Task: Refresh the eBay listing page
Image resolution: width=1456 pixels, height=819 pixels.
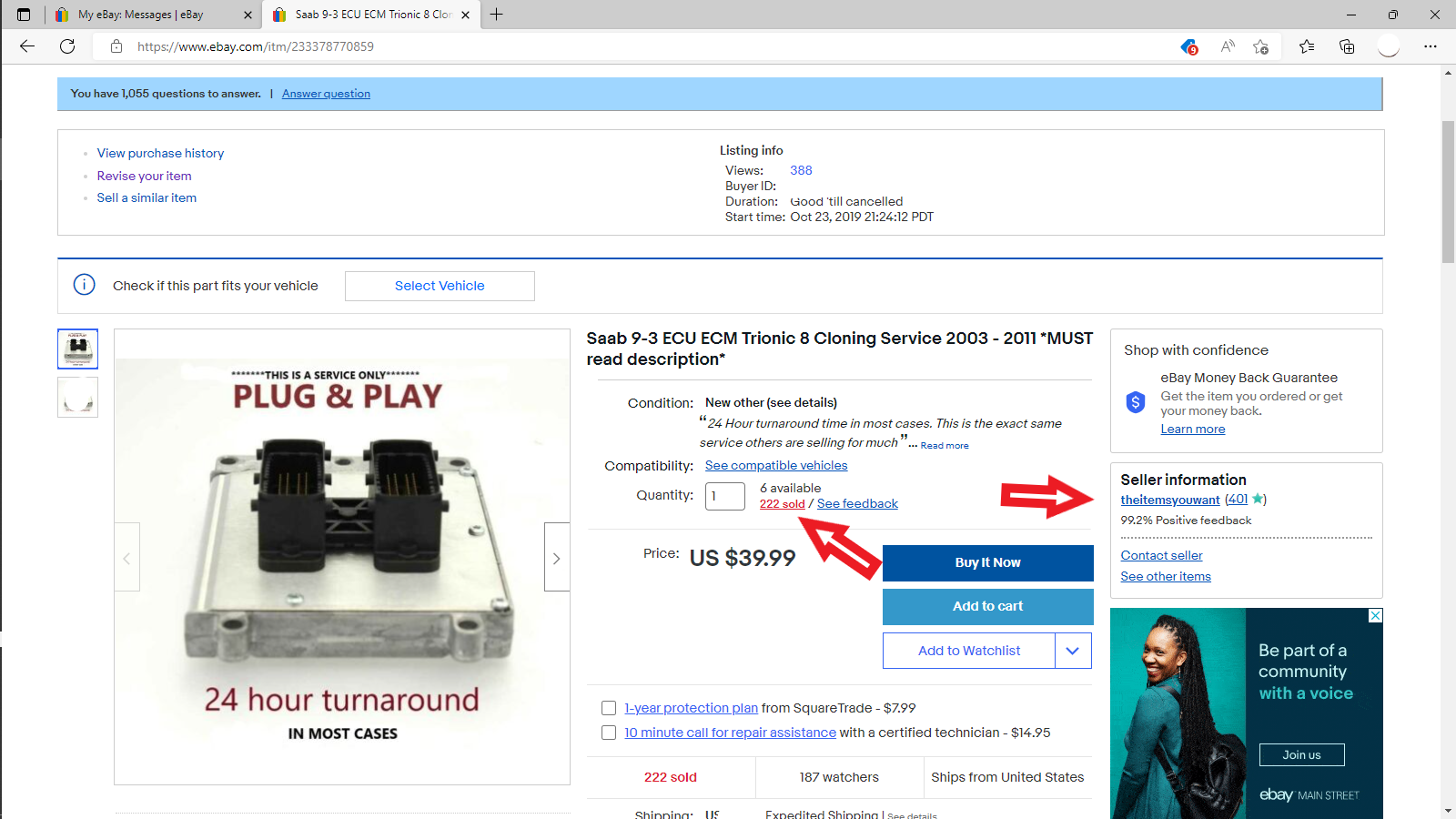Action: pos(67,46)
